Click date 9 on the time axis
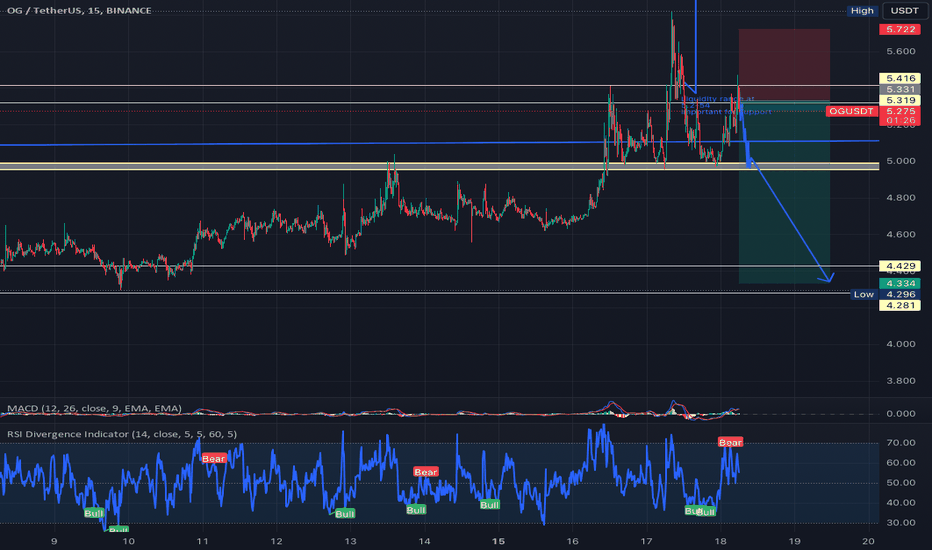The image size is (932, 550). (54, 541)
